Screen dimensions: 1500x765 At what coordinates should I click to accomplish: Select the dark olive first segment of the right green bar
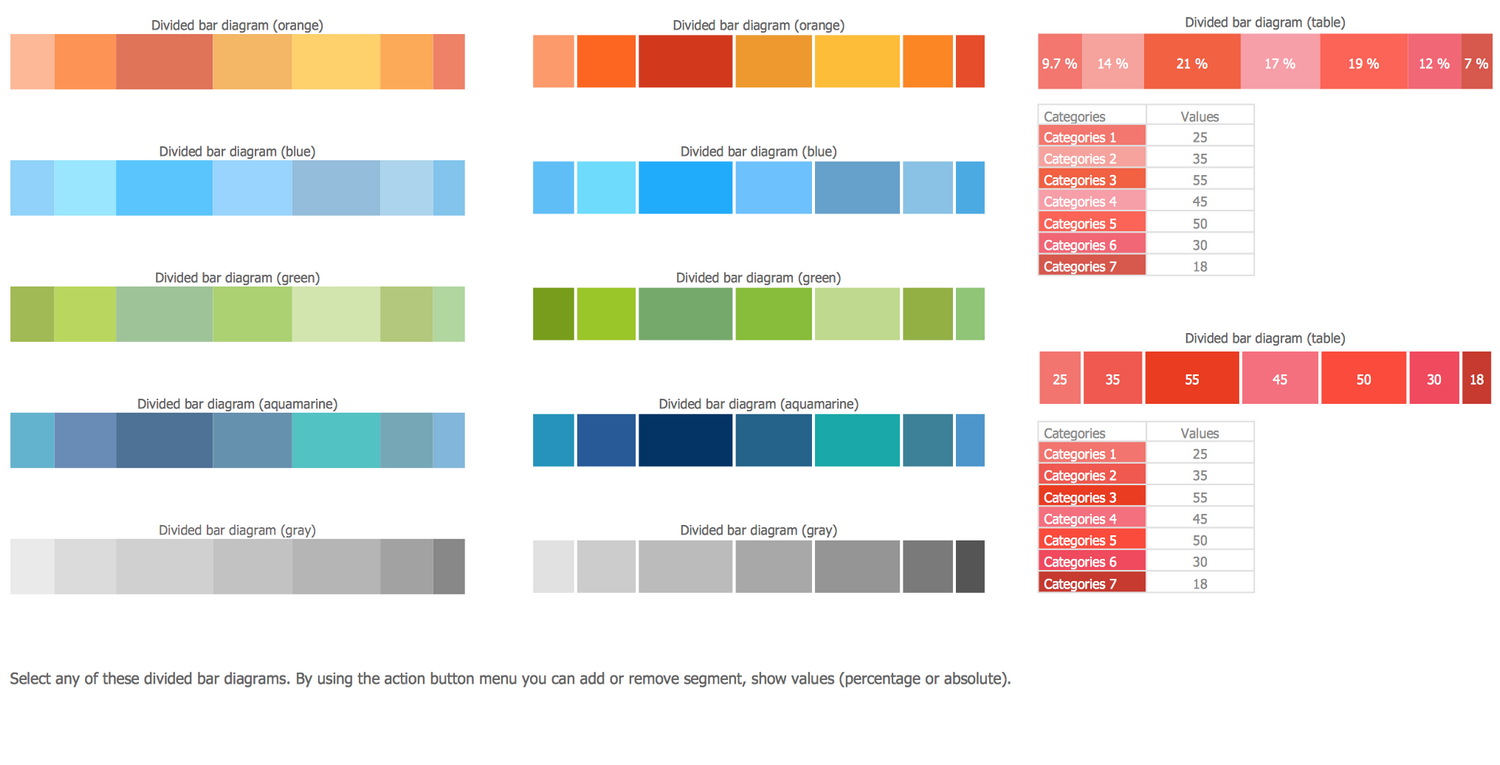click(x=553, y=314)
